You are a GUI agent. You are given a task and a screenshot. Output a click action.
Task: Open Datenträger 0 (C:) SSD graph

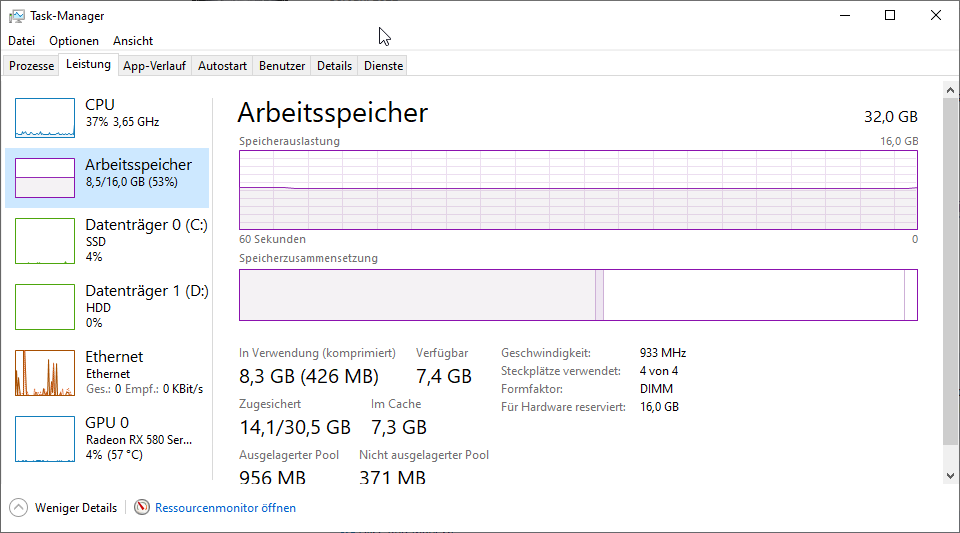[45, 241]
